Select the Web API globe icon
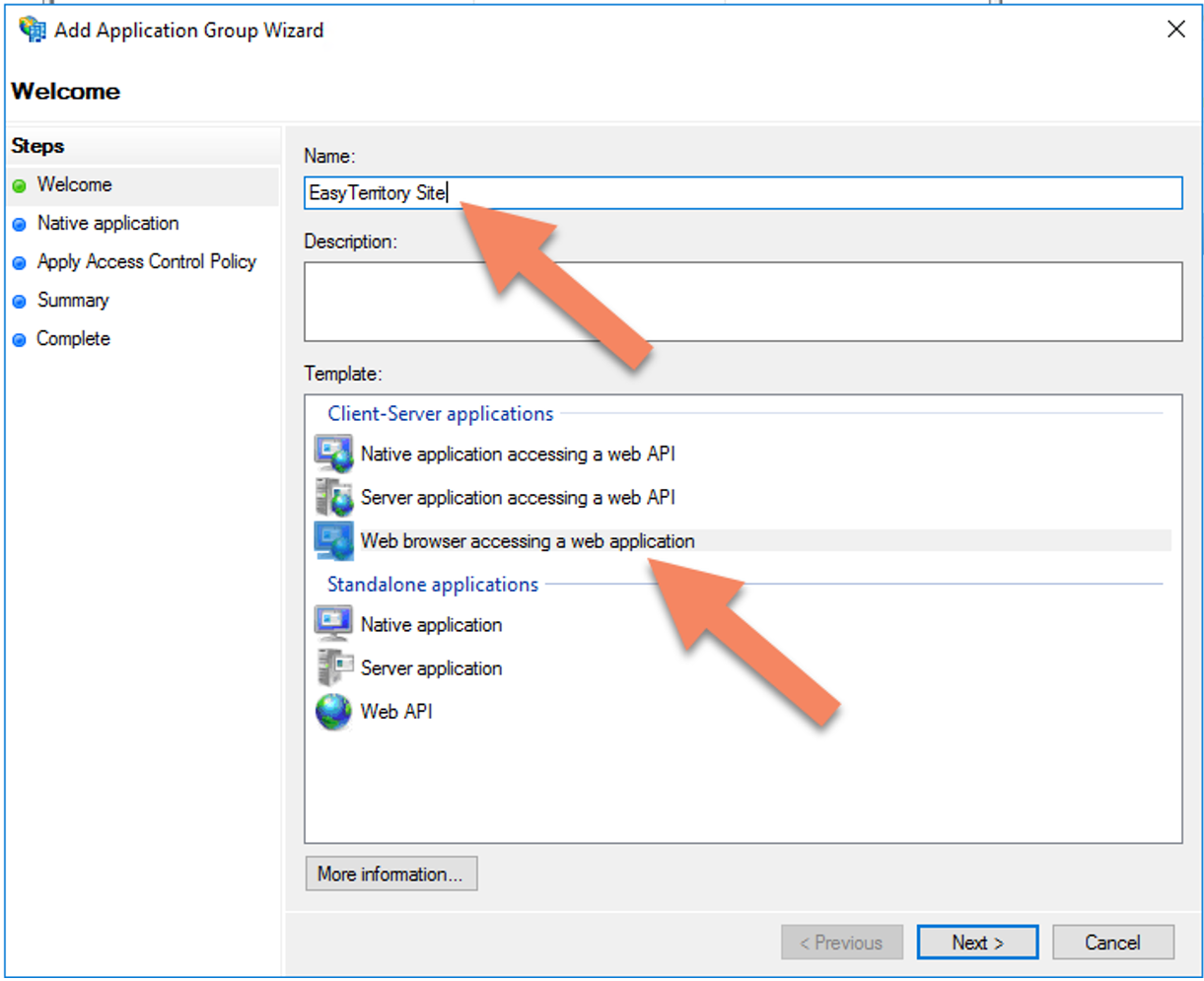 (333, 711)
